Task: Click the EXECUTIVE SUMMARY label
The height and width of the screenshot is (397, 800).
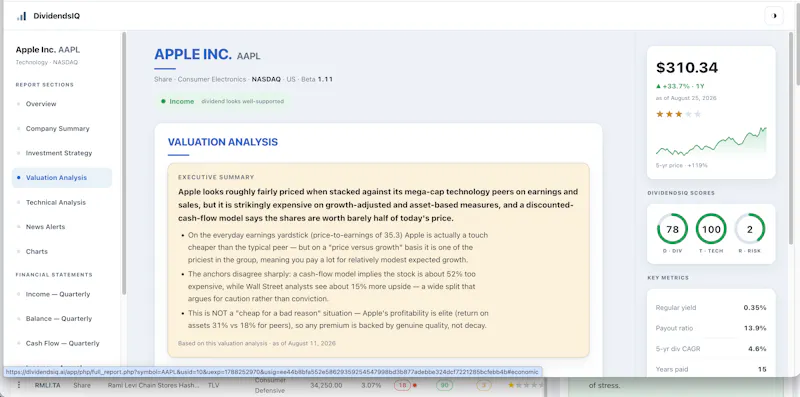Action: pos(216,178)
